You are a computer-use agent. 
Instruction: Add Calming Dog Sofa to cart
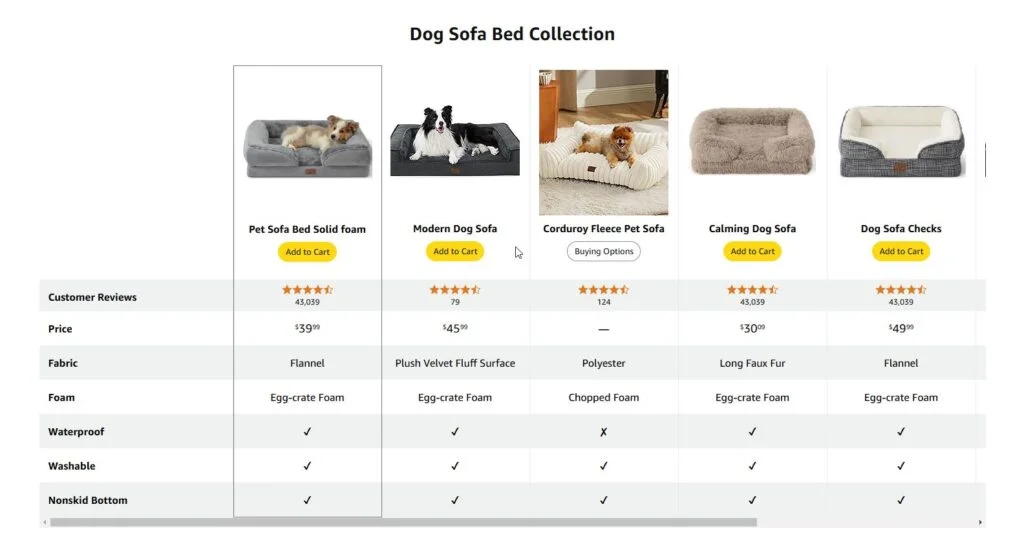point(752,252)
